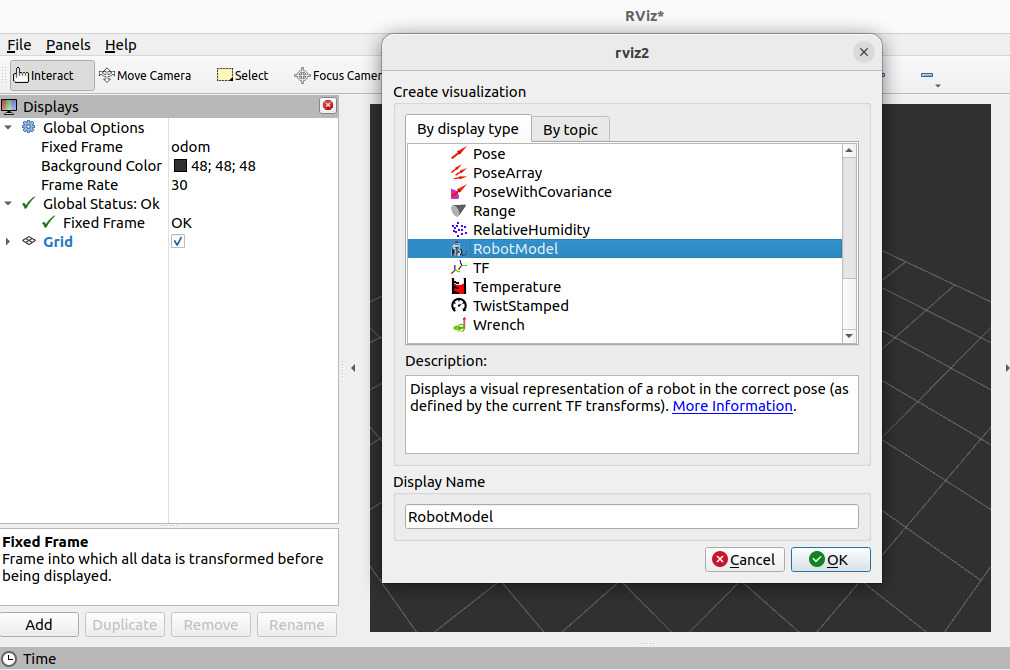Click the display list scroll down arrow
The image size is (1010, 670).
tap(849, 336)
